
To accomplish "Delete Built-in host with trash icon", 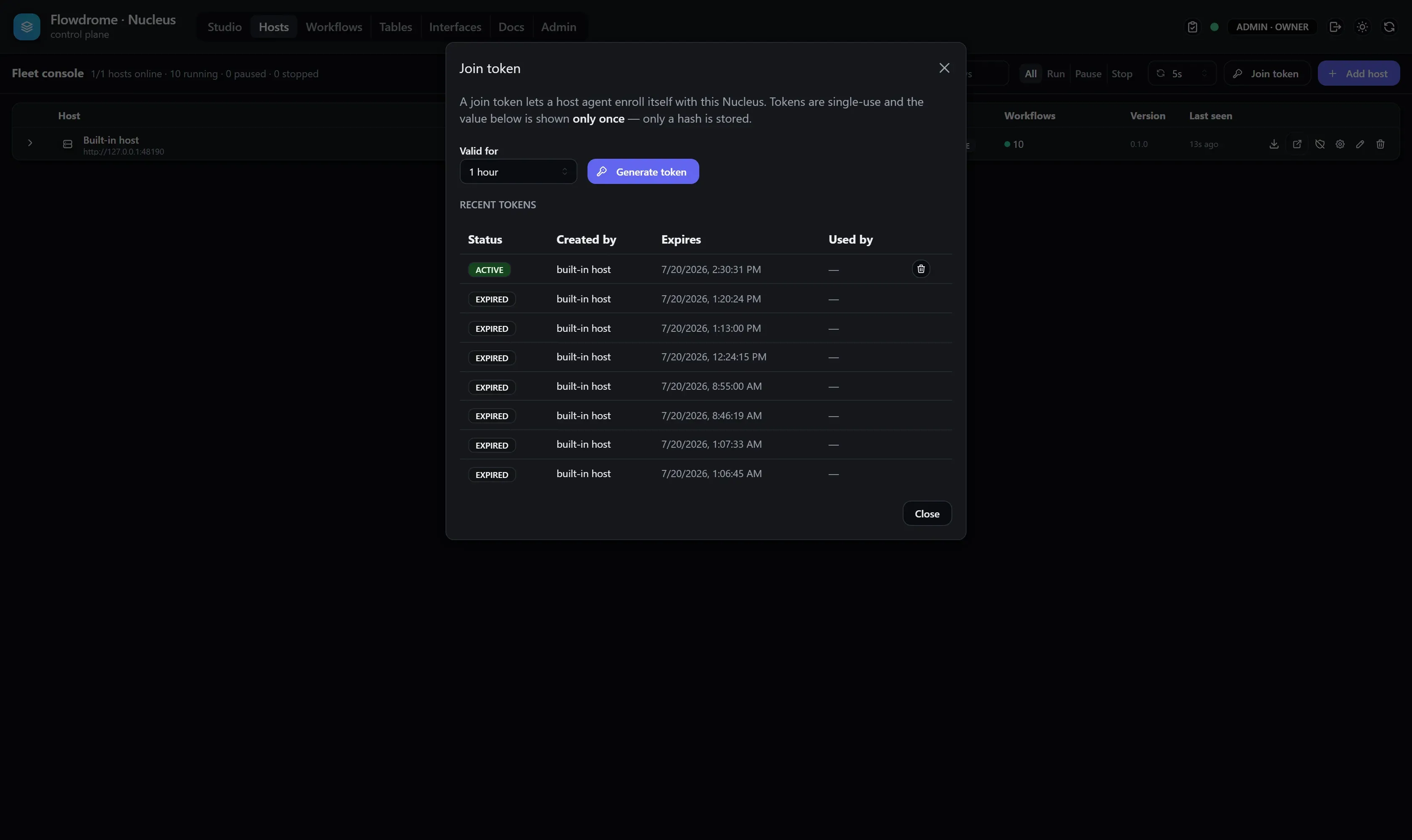I will click(1380, 144).
